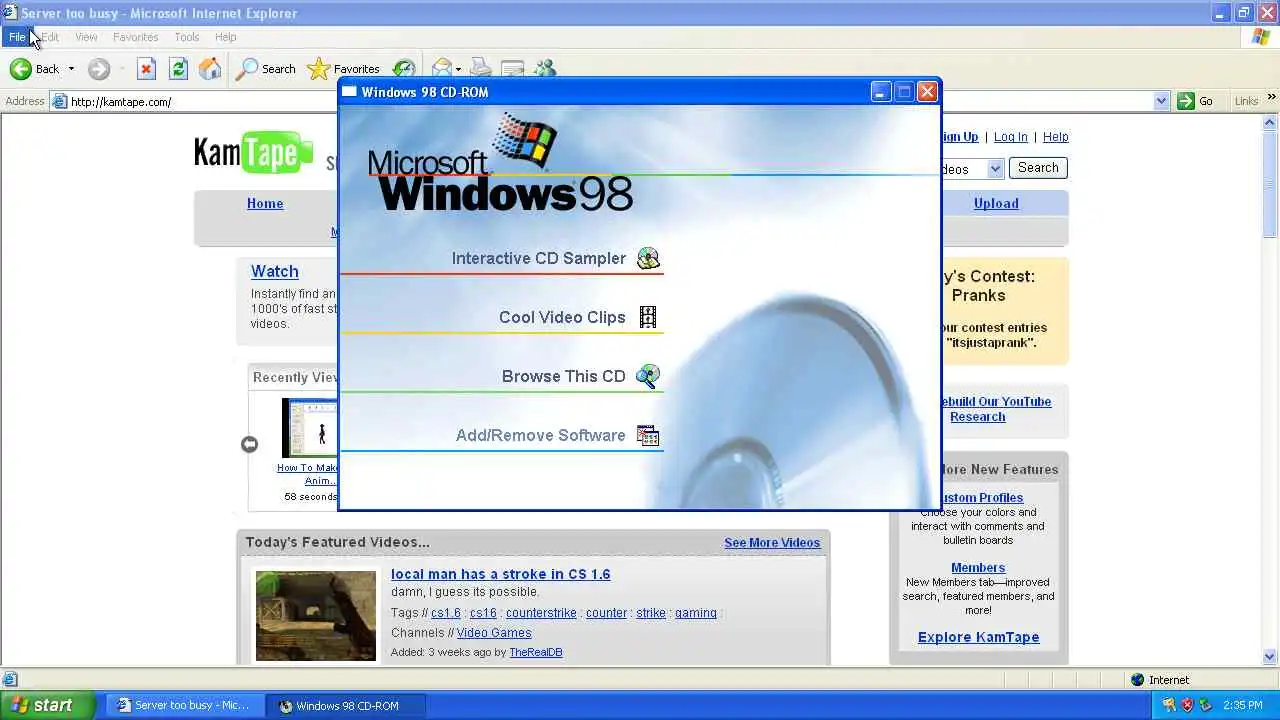Stop page loading with the red X icon
The width and height of the screenshot is (1280, 720).
[x=146, y=69]
